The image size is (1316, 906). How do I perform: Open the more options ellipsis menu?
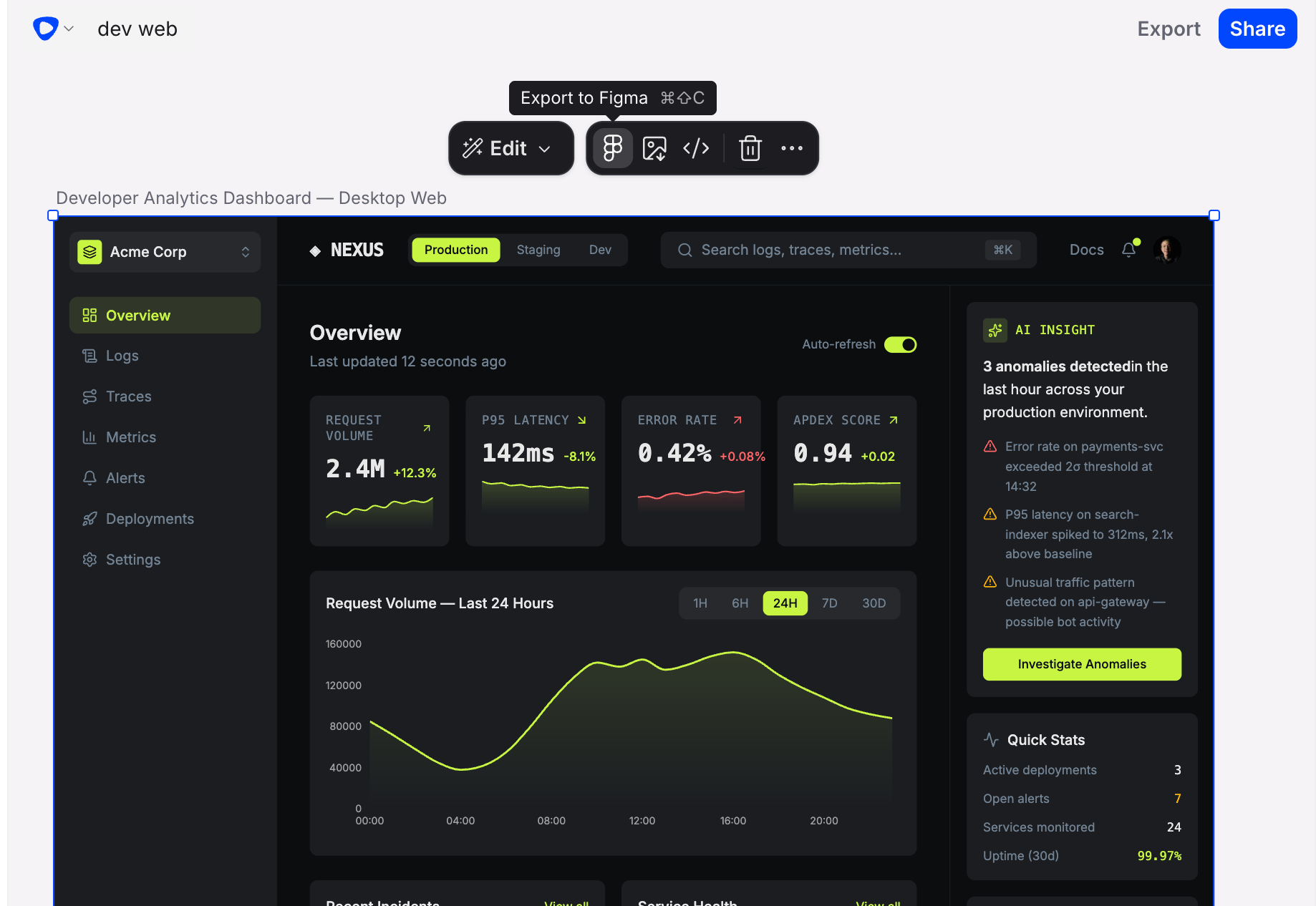click(x=792, y=148)
